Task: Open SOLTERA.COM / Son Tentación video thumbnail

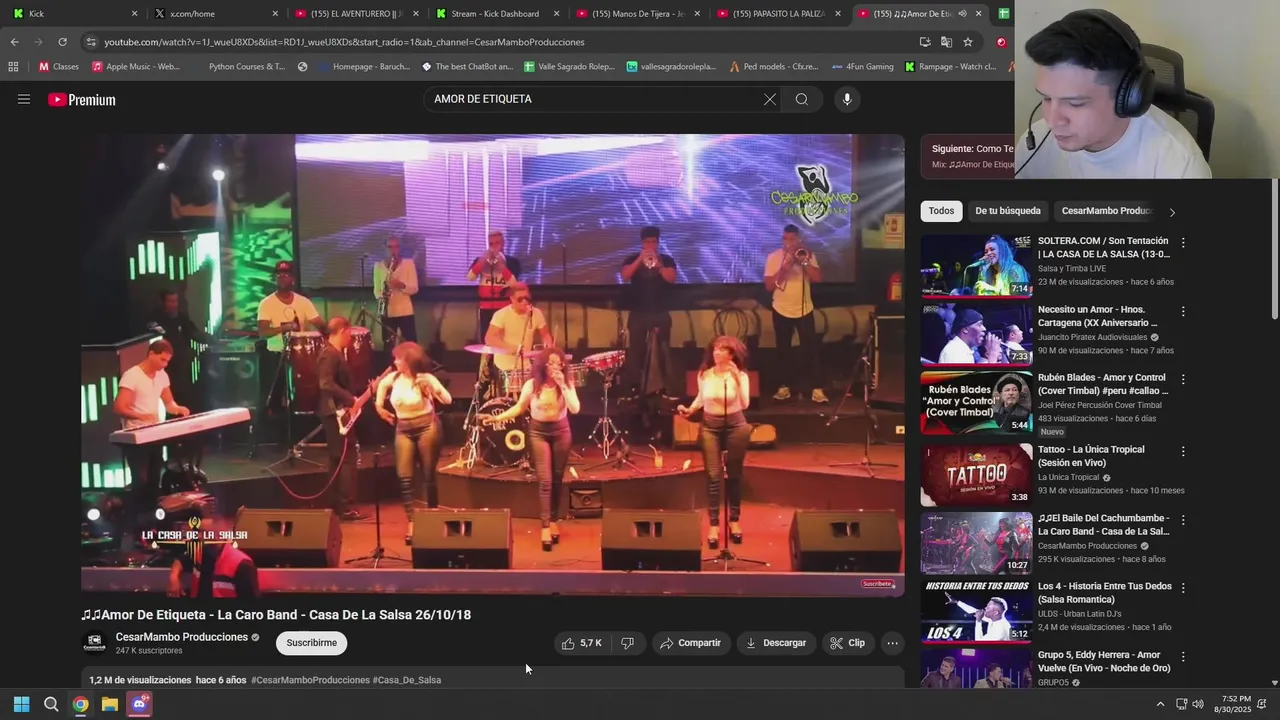Action: [976, 266]
